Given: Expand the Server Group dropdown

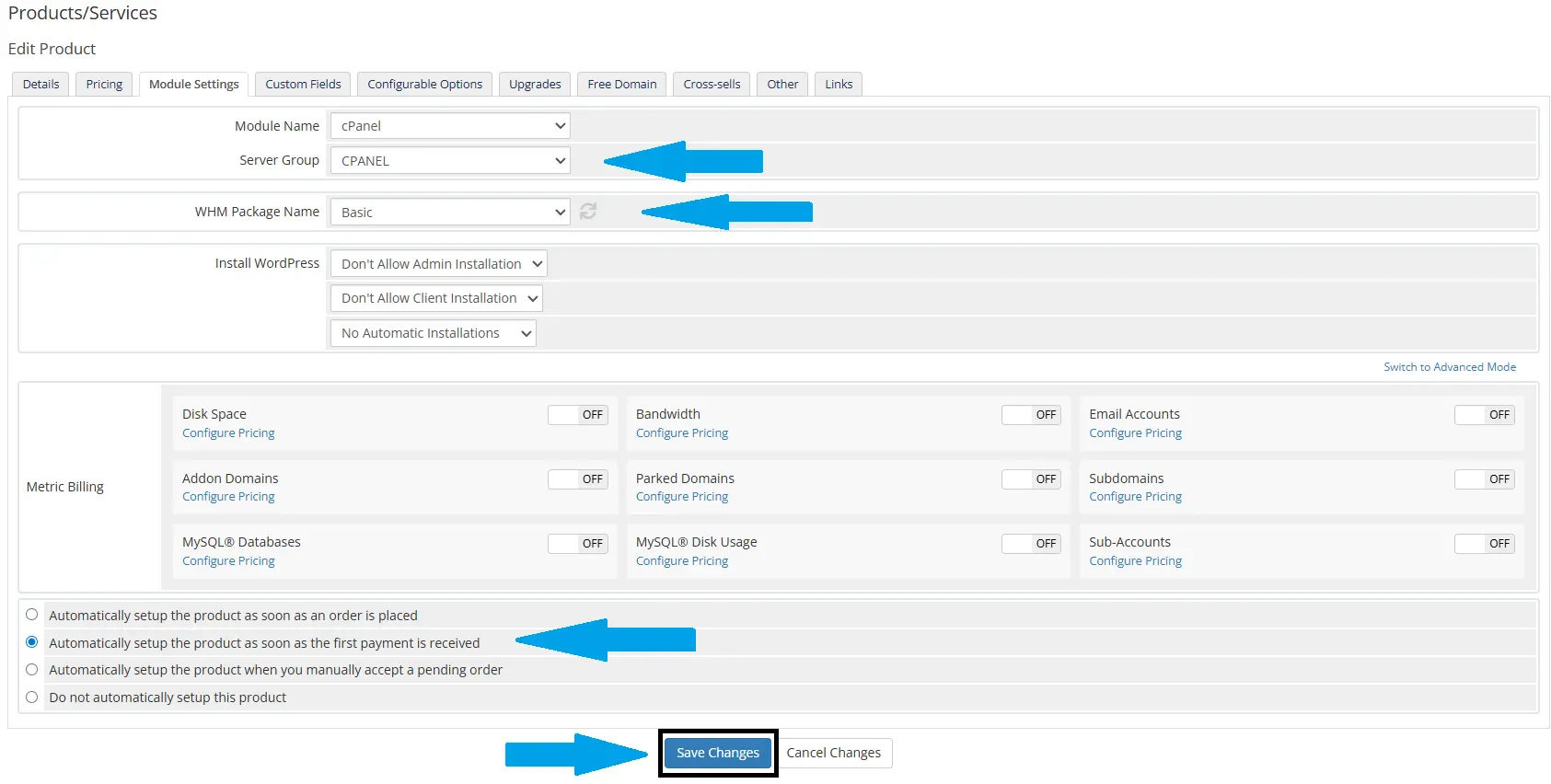Looking at the screenshot, I should click(450, 161).
